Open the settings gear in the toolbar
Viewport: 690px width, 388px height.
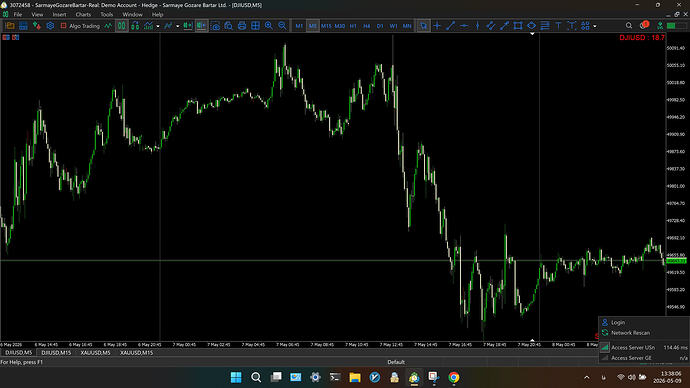(51, 26)
